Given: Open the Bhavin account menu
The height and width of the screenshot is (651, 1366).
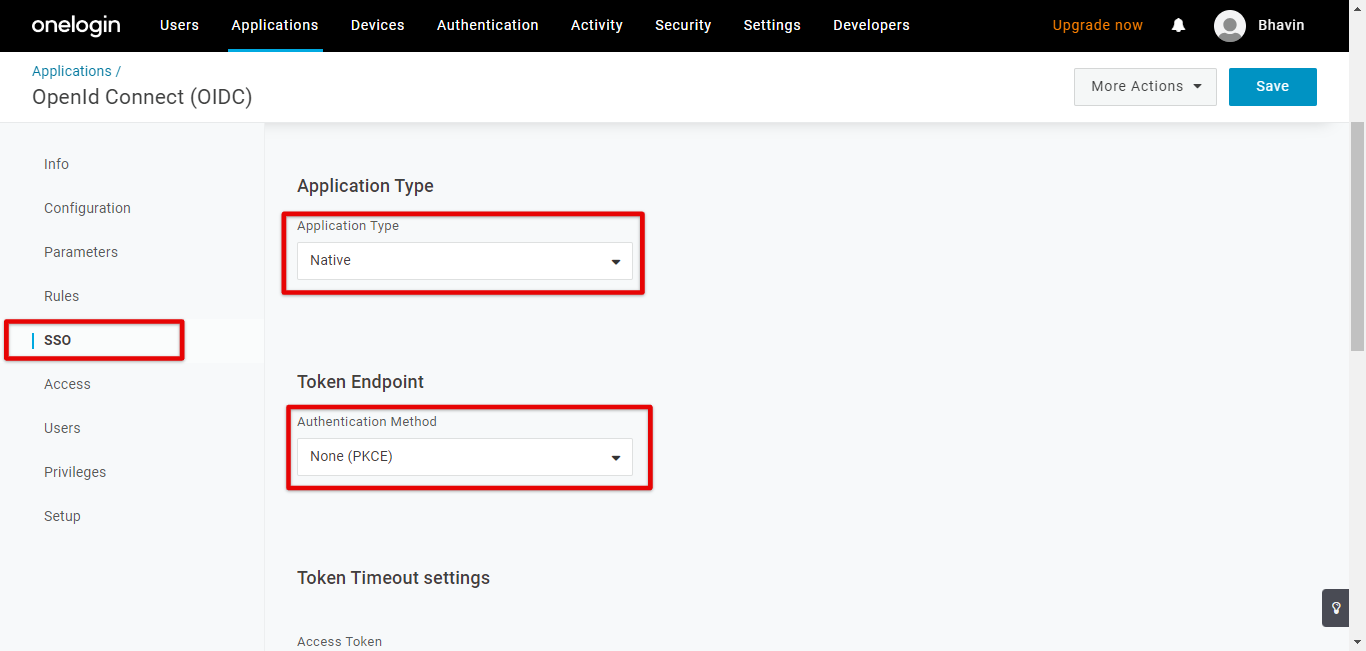Looking at the screenshot, I should pos(1281,25).
